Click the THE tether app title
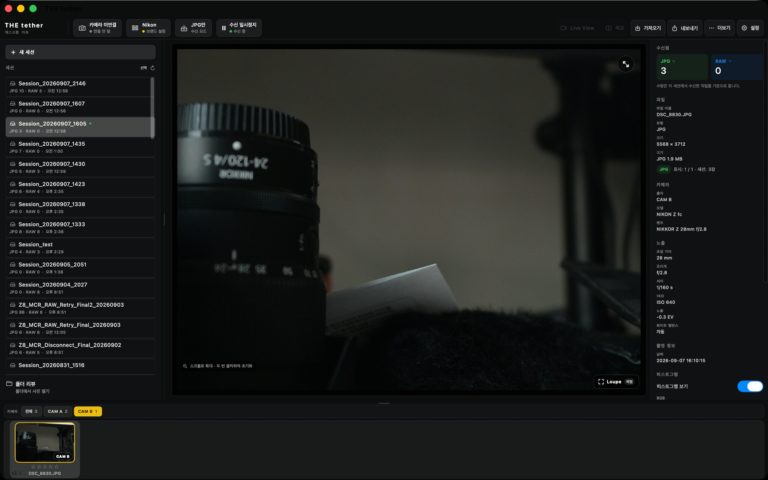This screenshot has height=480, width=768. [x=24, y=25]
